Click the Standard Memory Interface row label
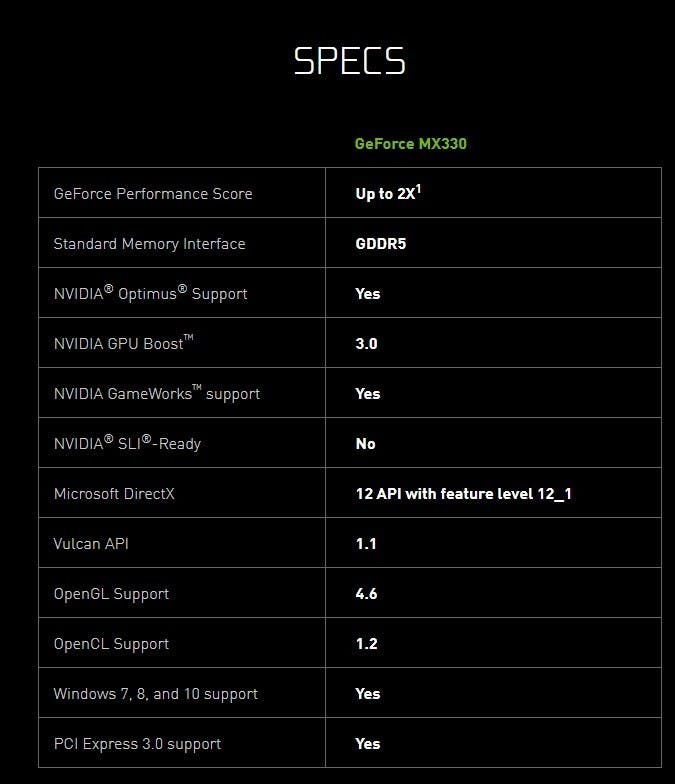The height and width of the screenshot is (784, 675). [x=149, y=243]
